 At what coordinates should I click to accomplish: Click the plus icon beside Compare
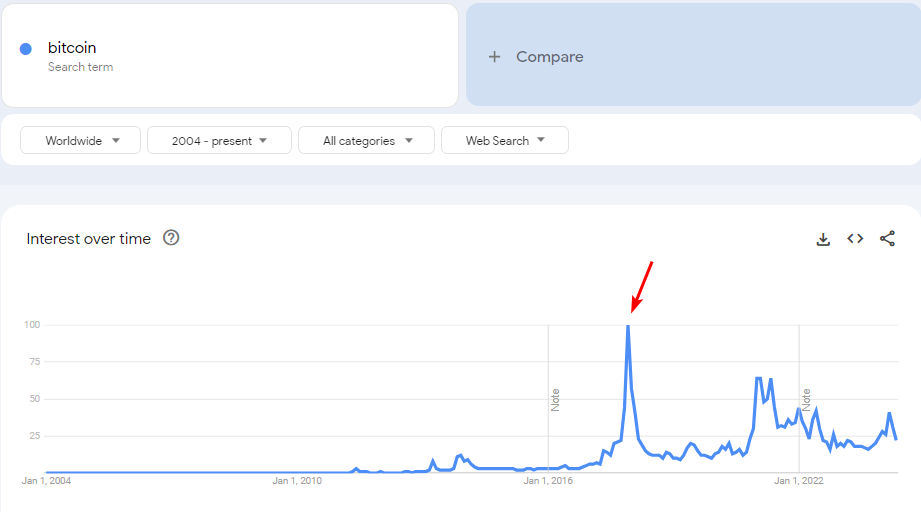coord(494,57)
